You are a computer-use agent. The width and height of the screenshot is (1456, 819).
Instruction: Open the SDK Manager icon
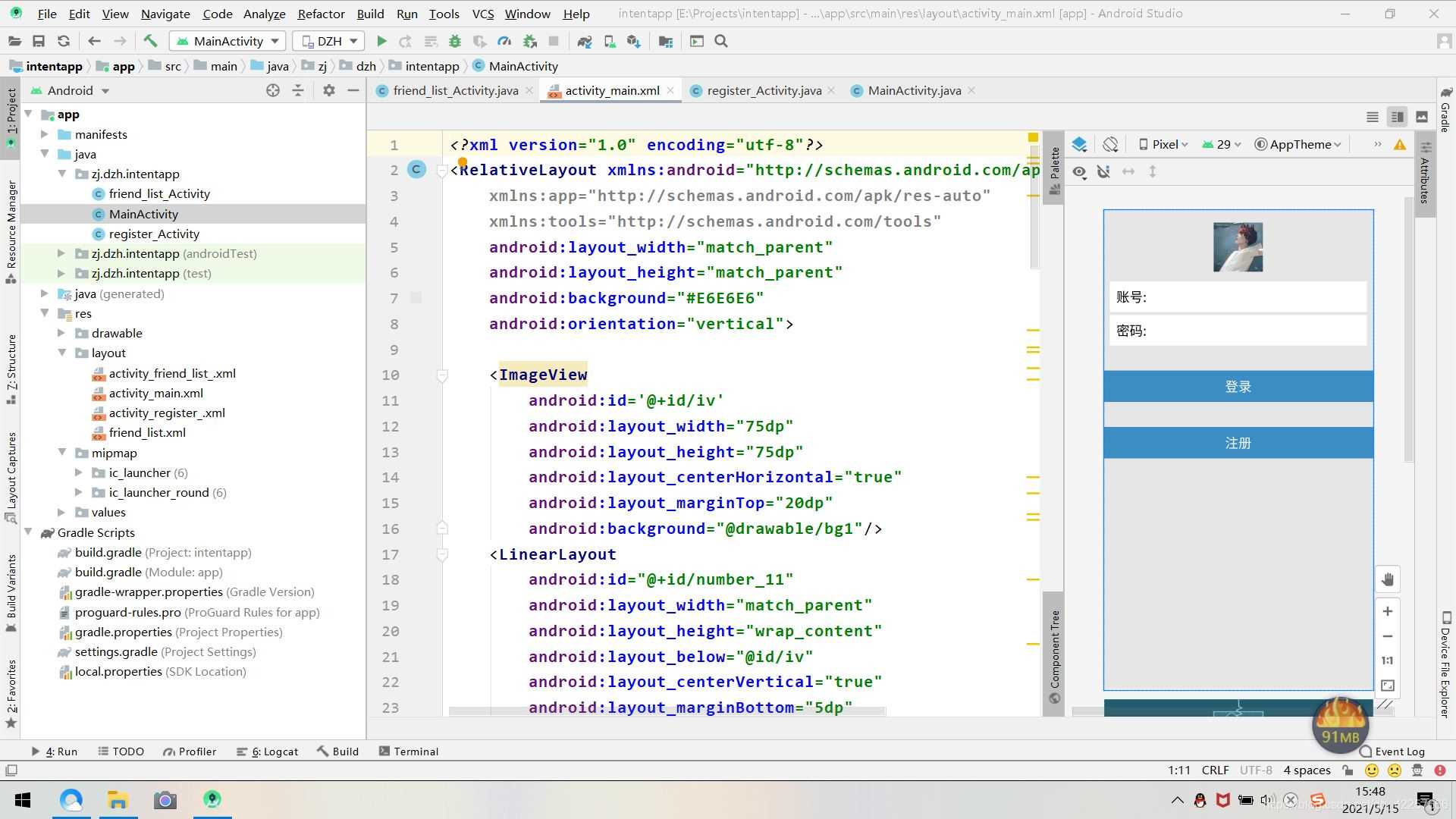[633, 41]
